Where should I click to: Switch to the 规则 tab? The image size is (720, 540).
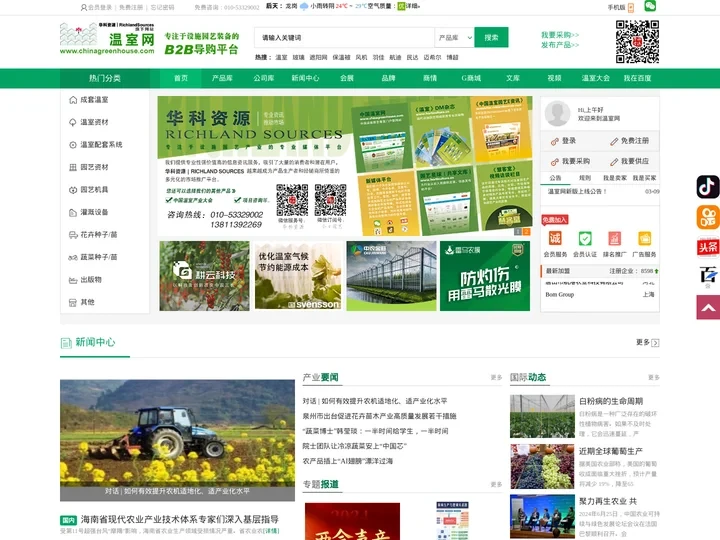(585, 178)
